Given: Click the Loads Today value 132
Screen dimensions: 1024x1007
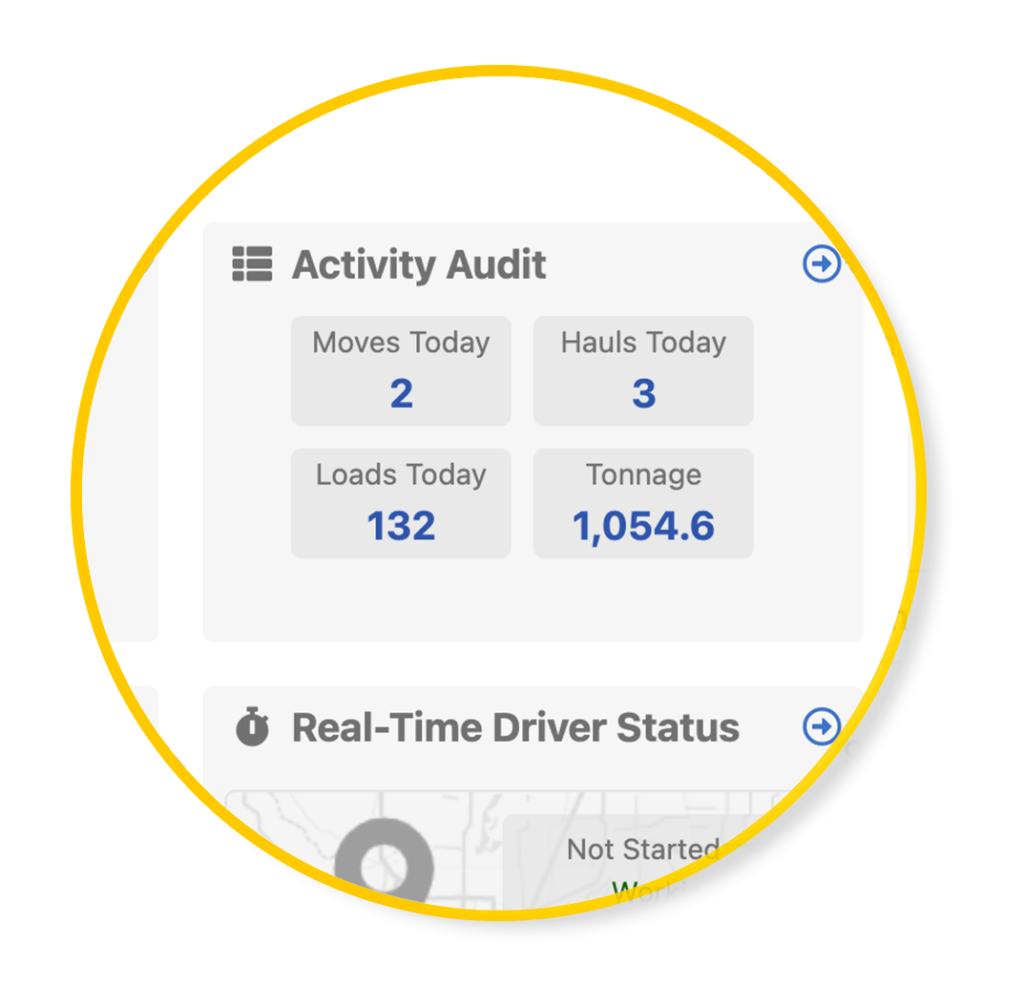Looking at the screenshot, I should (x=401, y=526).
